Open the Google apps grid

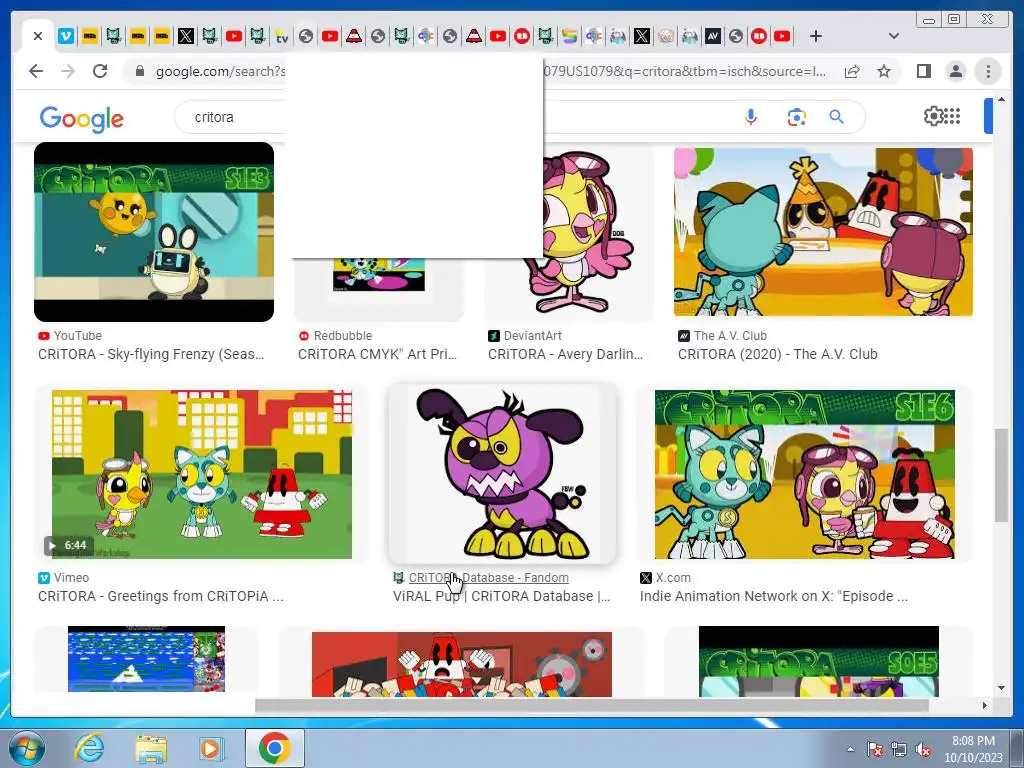(953, 116)
